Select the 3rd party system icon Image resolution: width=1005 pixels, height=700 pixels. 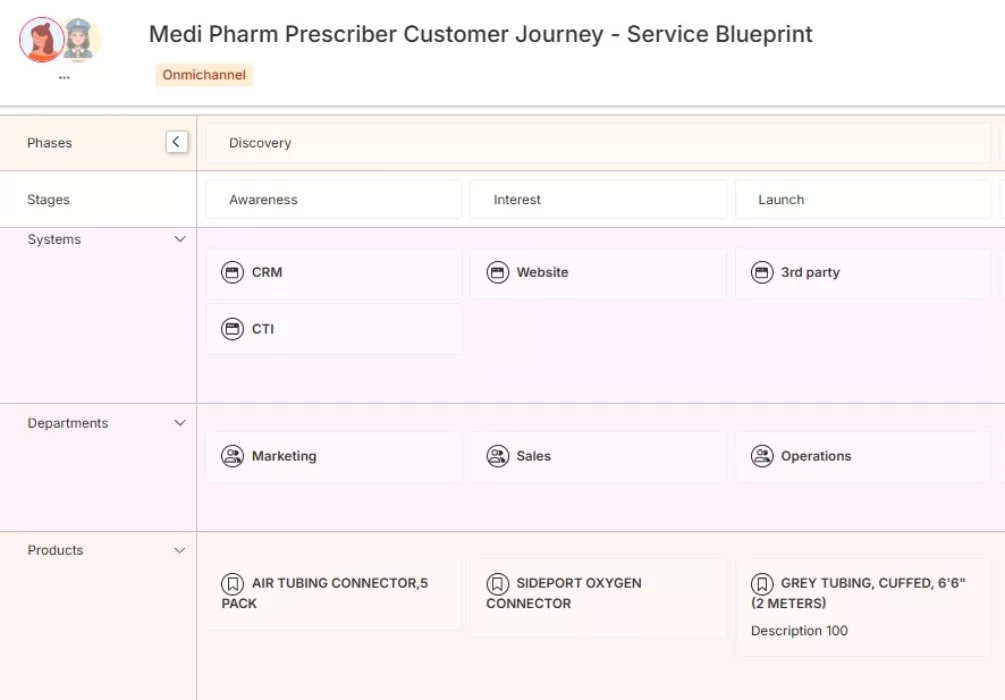coord(762,272)
